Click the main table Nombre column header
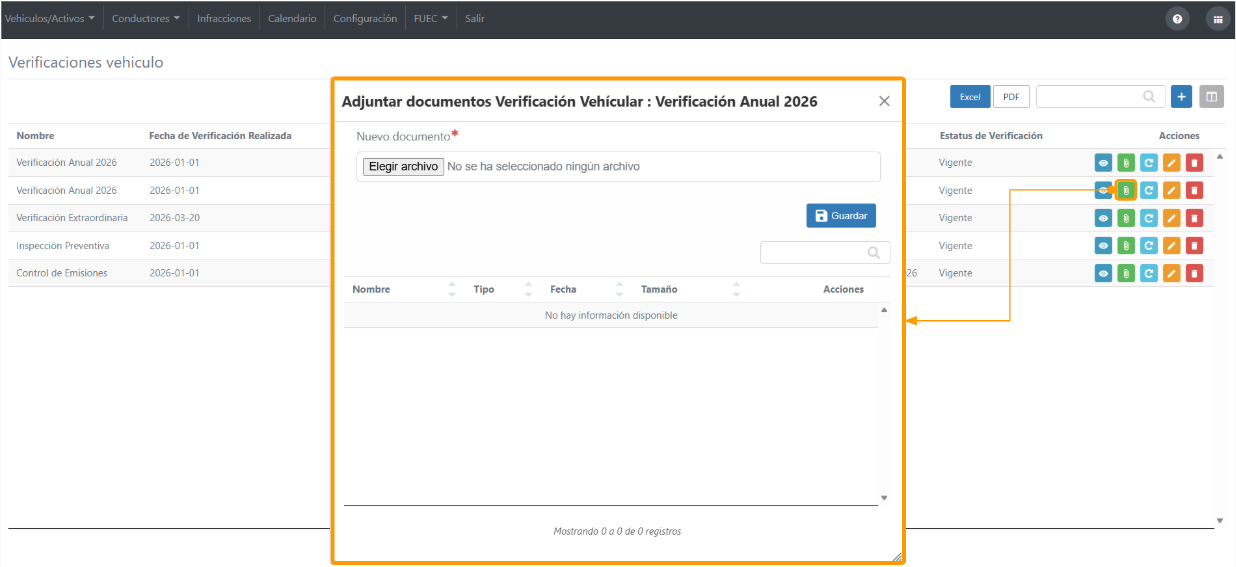 tap(35, 135)
